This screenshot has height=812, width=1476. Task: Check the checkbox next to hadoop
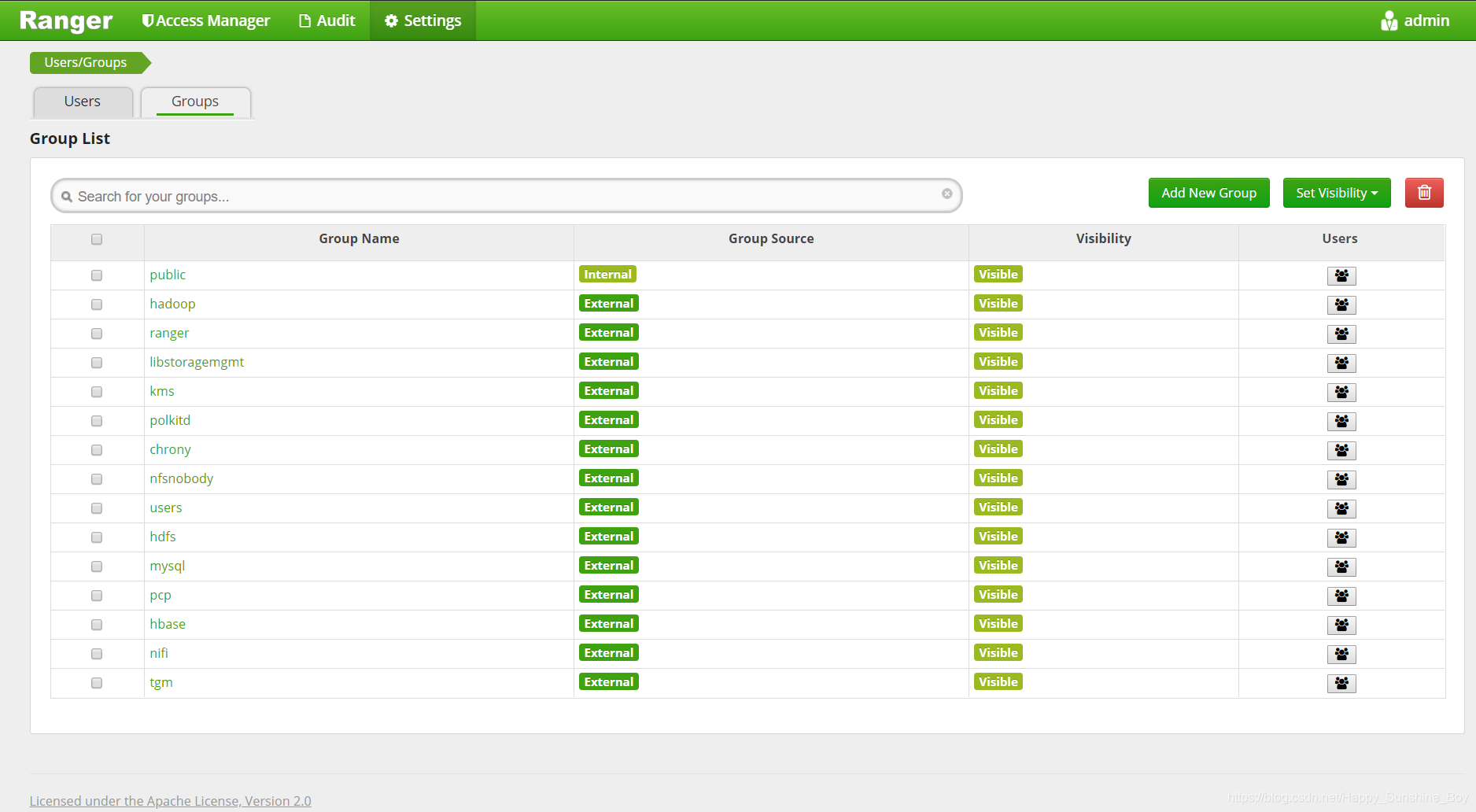pyautogui.click(x=96, y=304)
